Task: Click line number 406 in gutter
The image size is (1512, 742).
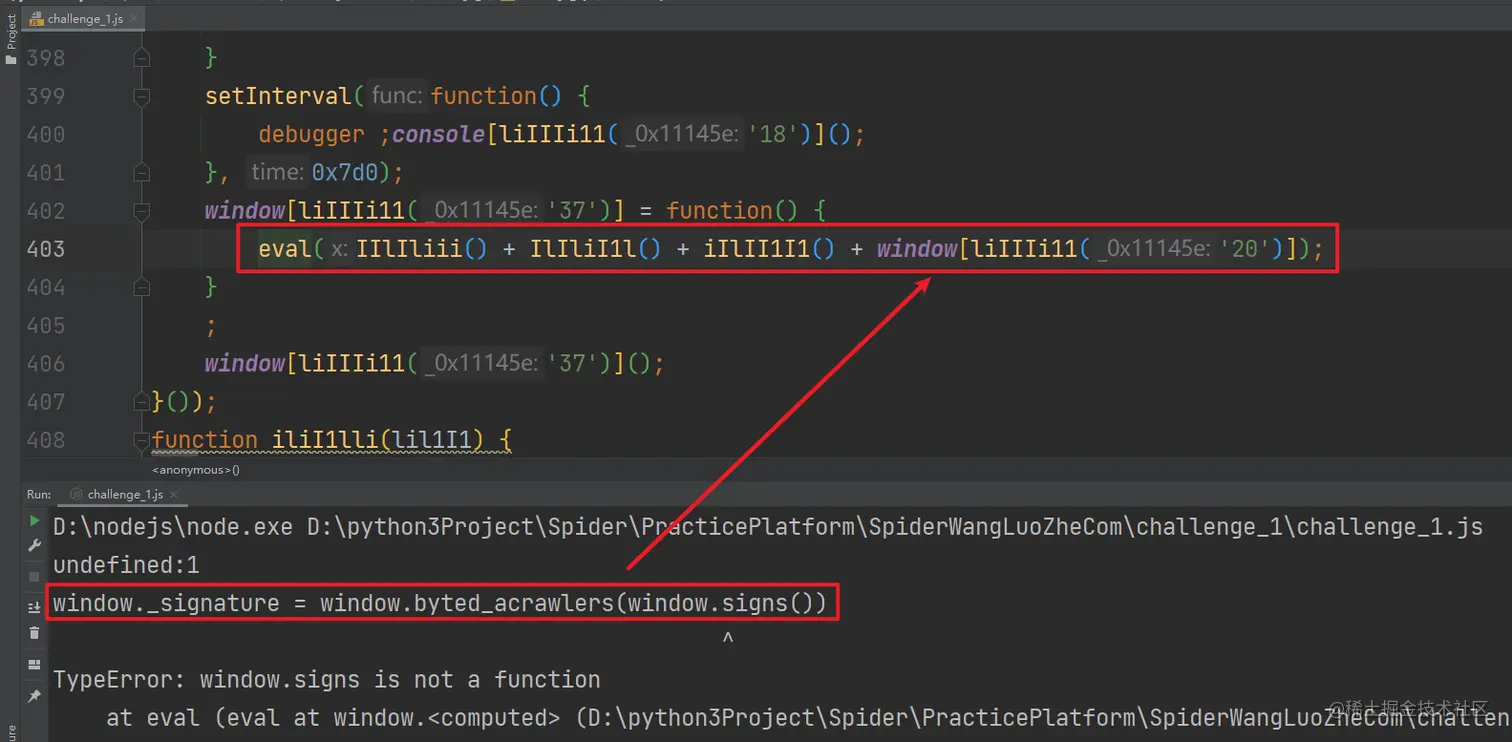Action: [46, 363]
